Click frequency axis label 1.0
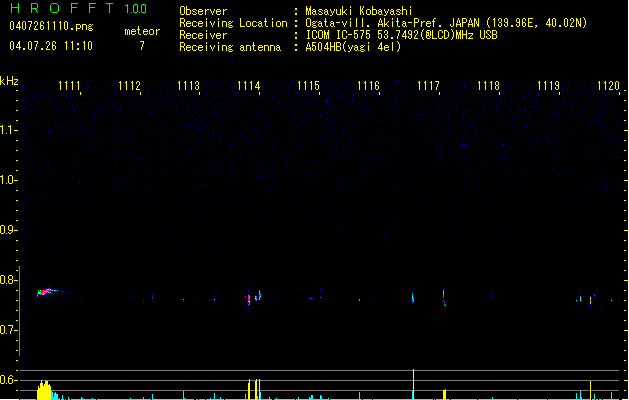Screen dimensions: 629x400 [7, 180]
